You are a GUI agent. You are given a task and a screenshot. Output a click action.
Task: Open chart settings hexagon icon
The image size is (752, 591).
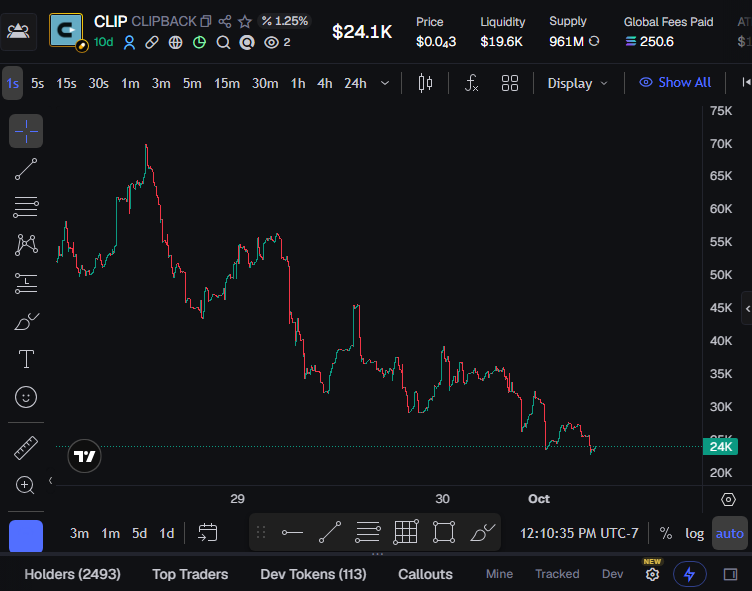tap(728, 499)
